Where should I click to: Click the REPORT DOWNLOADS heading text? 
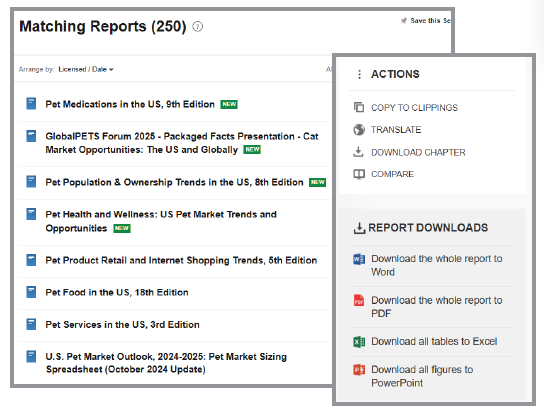tap(428, 228)
